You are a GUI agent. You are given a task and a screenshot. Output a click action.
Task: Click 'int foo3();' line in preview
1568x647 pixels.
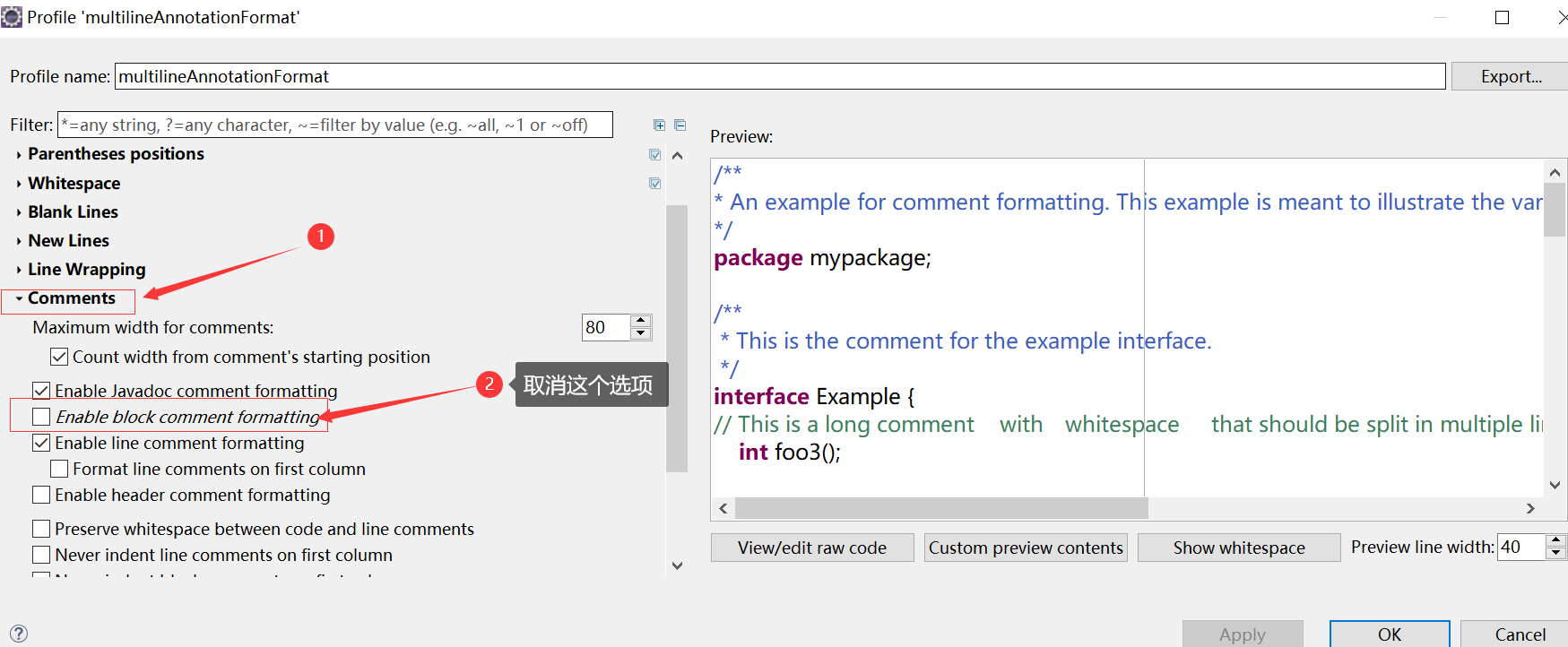pyautogui.click(x=790, y=452)
